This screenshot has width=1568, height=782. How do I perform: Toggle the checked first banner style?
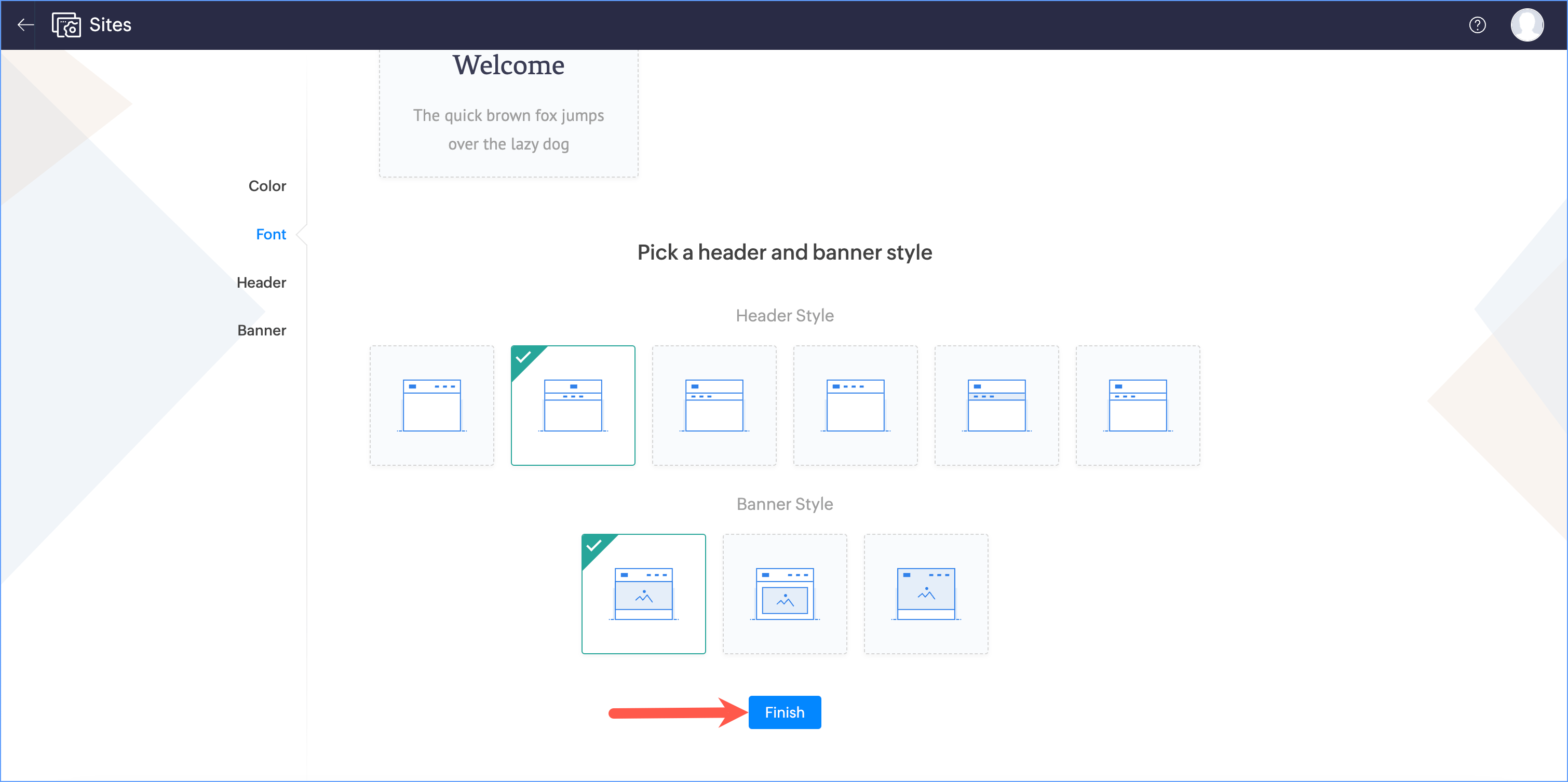pos(643,594)
